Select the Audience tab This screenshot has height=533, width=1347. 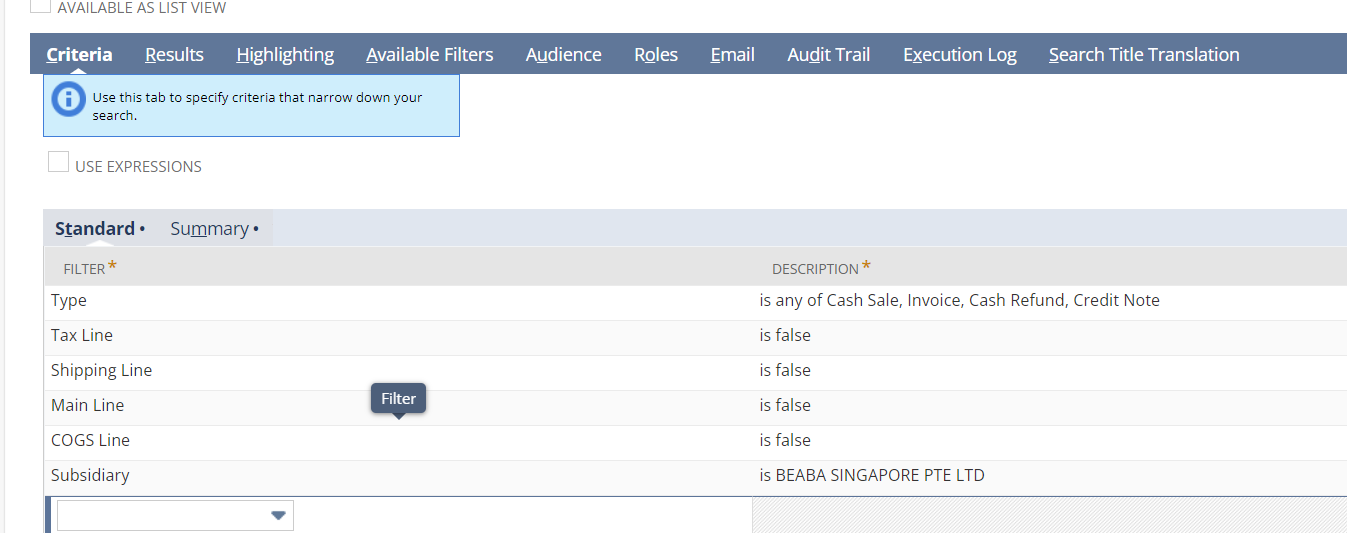563,55
